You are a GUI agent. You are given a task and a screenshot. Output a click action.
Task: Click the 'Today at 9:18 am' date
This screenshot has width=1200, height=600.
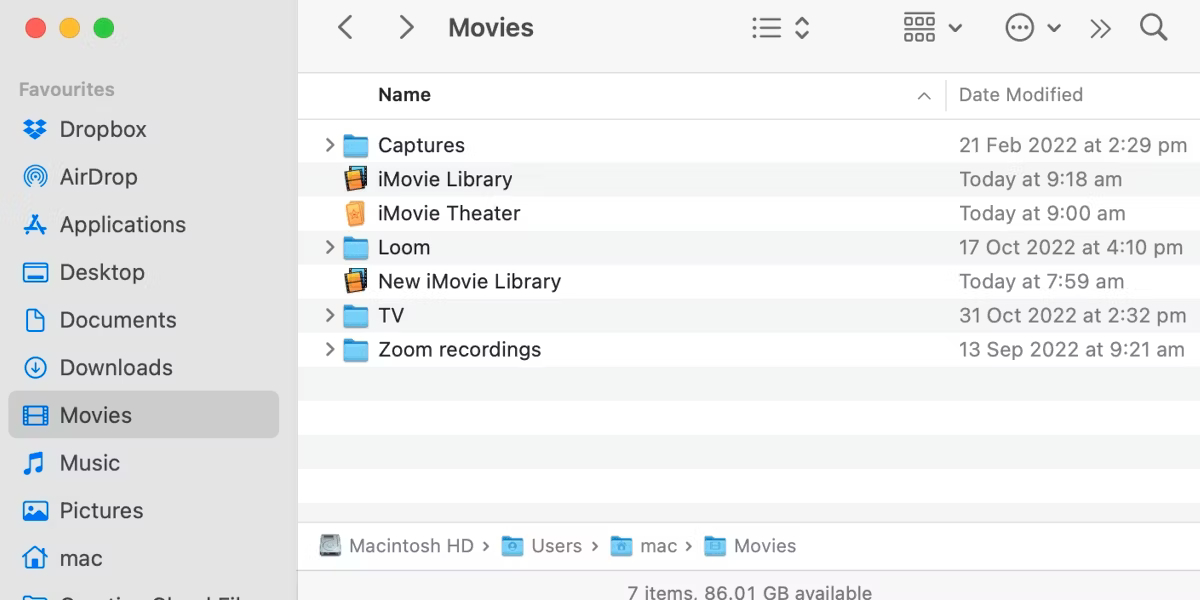1040,179
